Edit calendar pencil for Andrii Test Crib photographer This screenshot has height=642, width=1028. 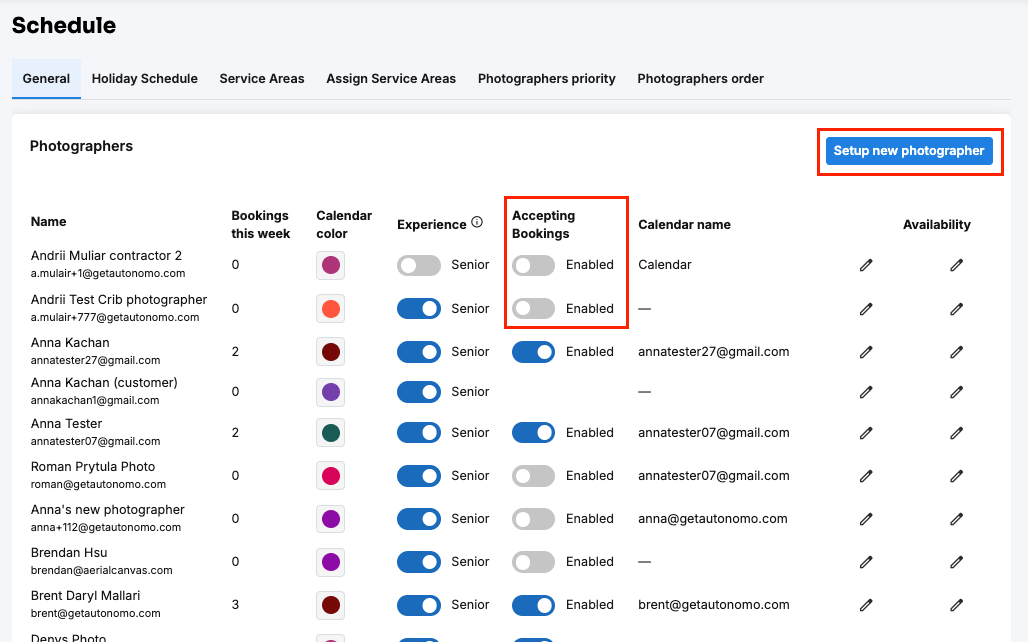point(866,309)
